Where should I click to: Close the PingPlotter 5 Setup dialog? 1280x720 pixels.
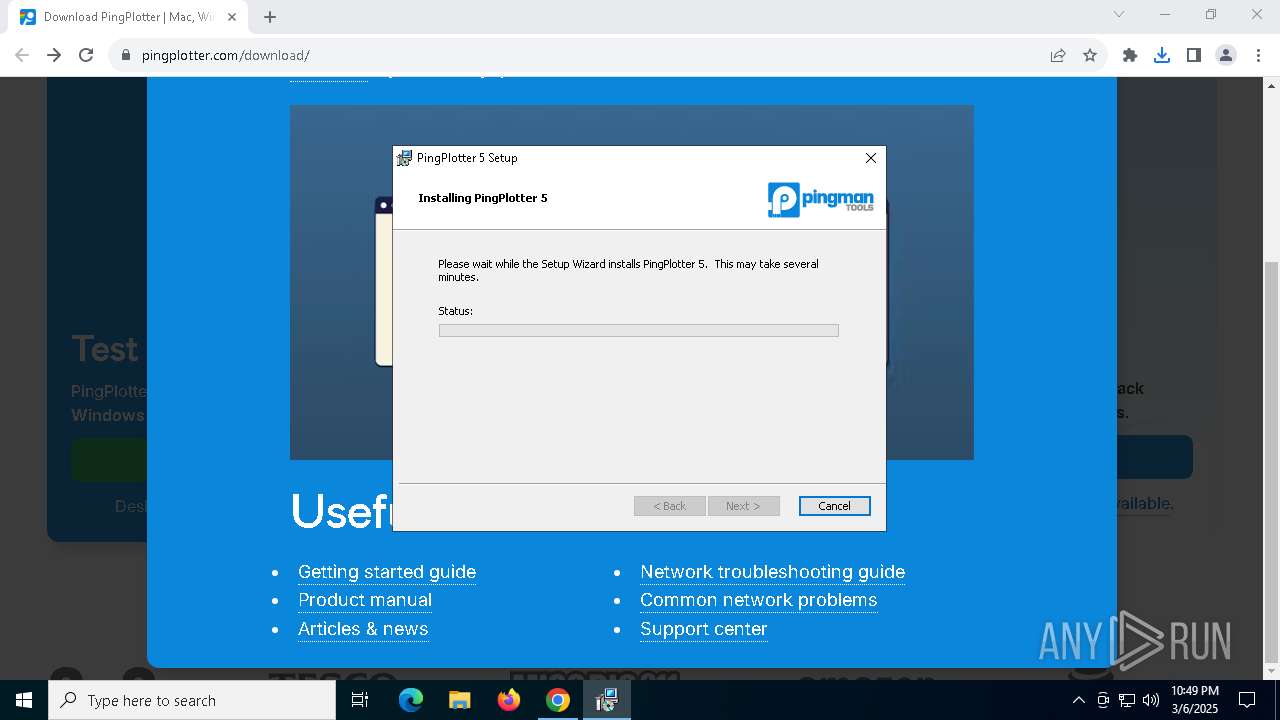point(870,158)
